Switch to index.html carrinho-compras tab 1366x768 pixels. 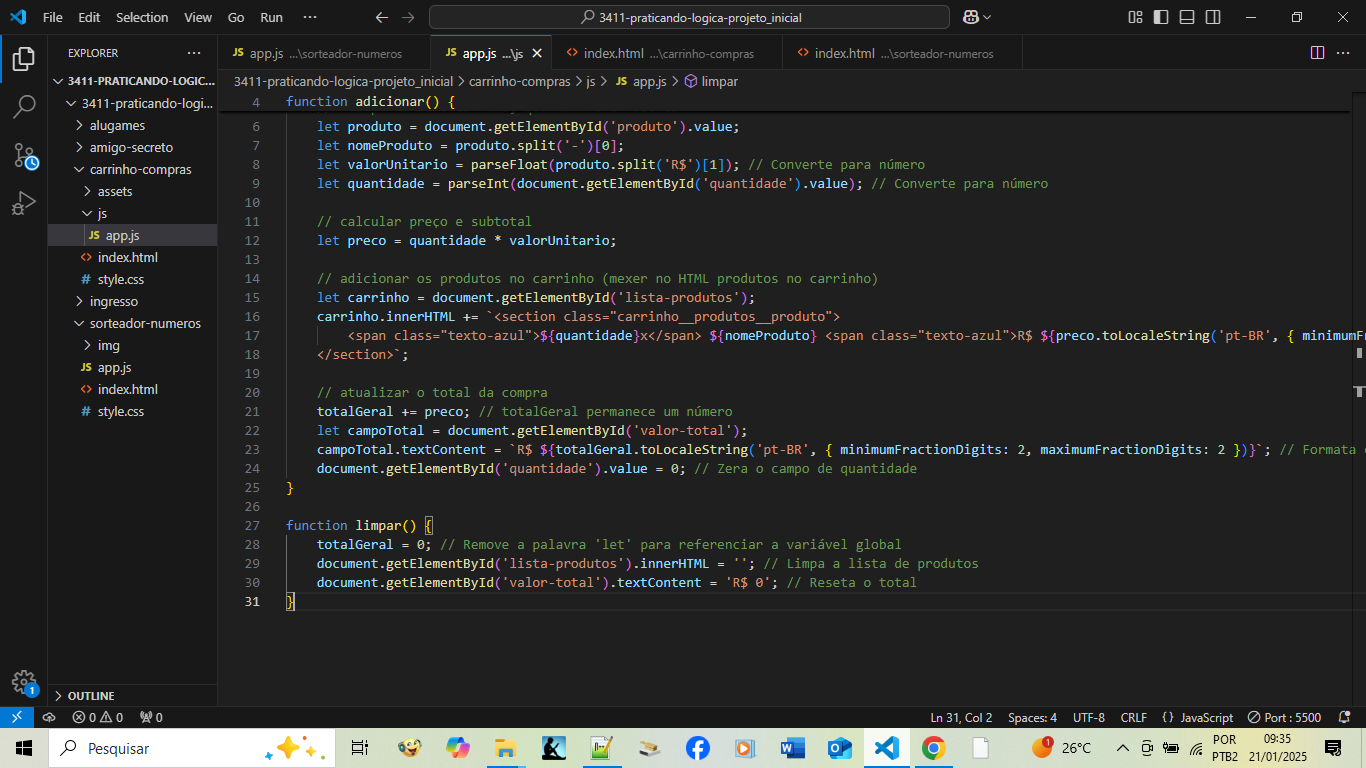pos(668,53)
